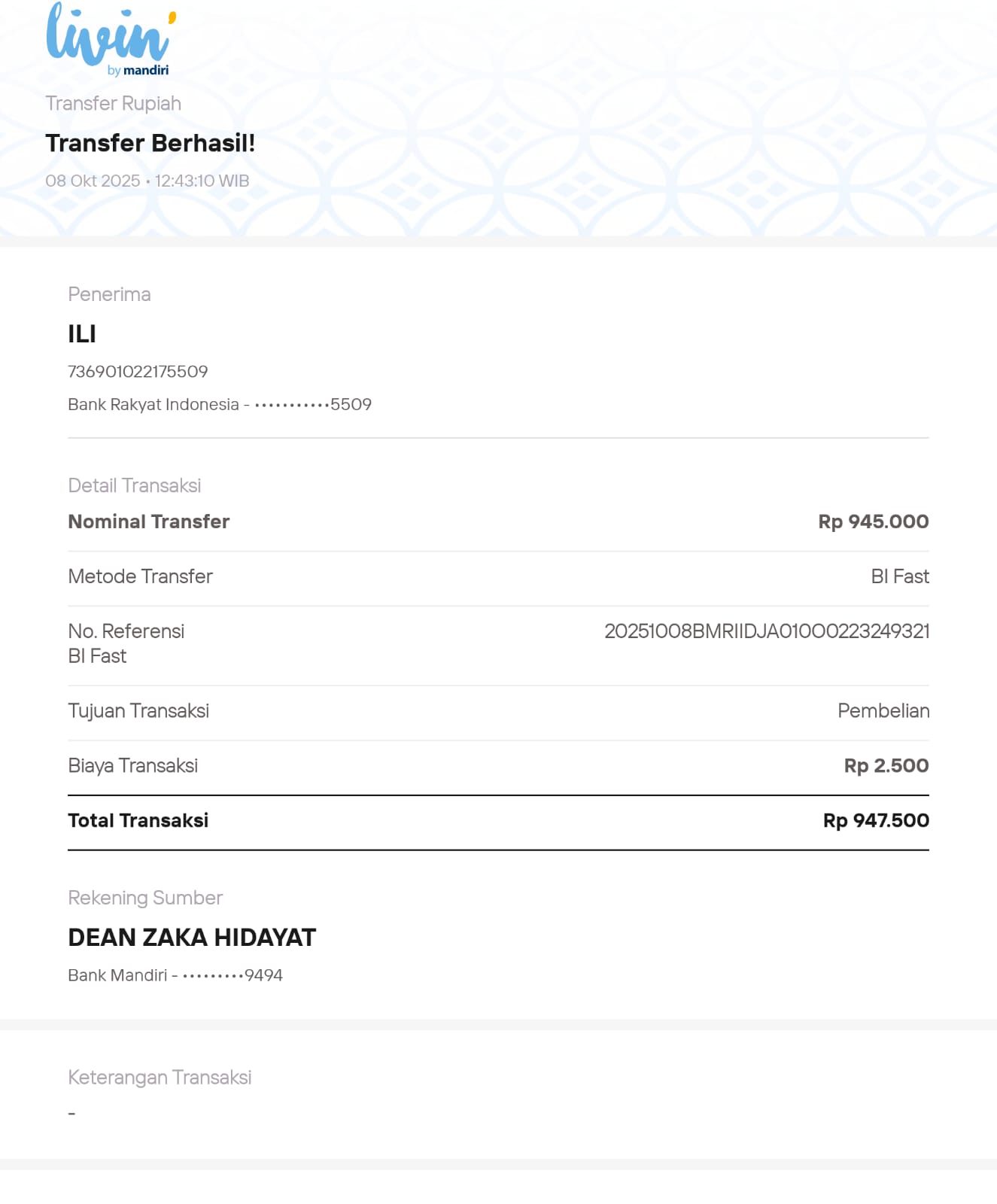Select the recipient name ILI
The height and width of the screenshot is (1204, 997).
(x=82, y=334)
